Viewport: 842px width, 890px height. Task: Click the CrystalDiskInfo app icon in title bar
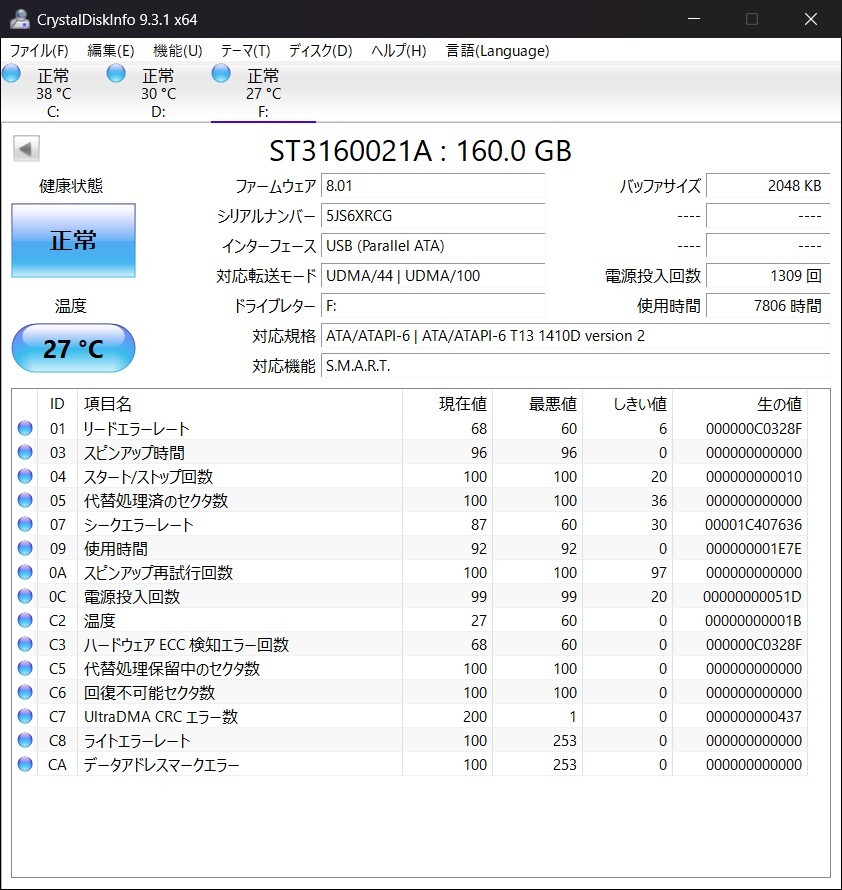click(19, 19)
